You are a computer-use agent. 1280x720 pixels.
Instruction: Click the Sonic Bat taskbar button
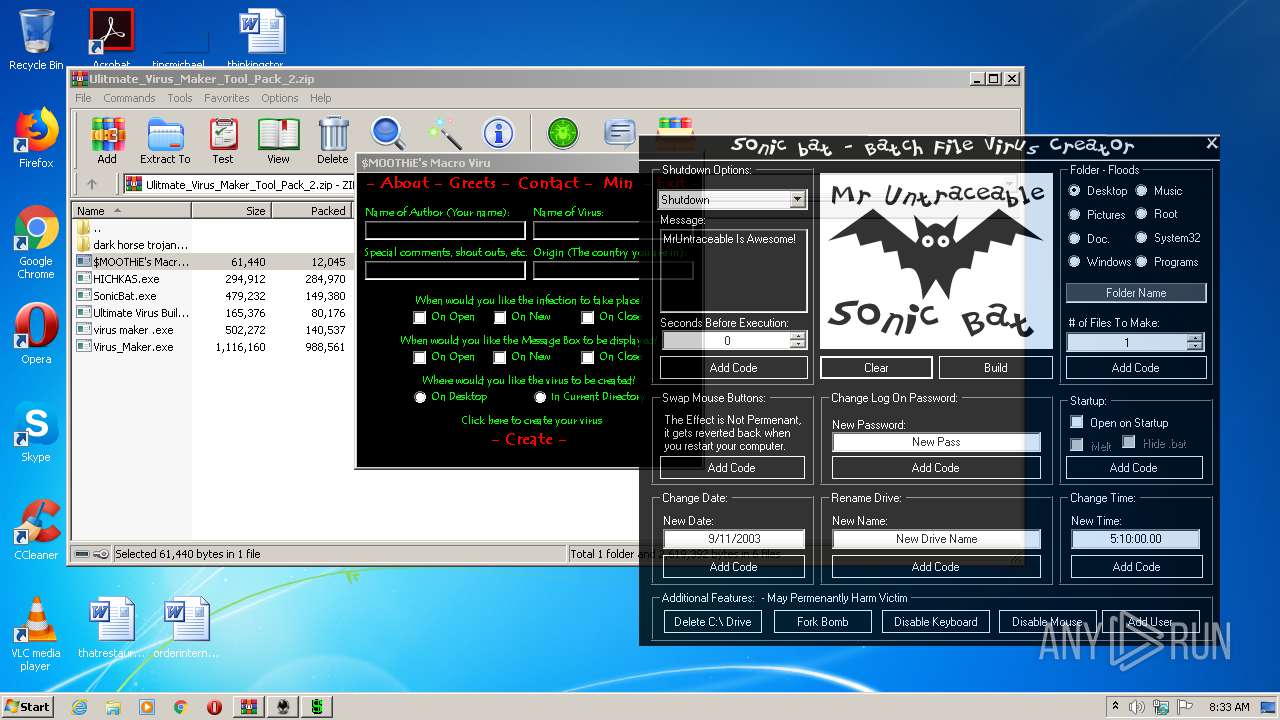pos(283,707)
